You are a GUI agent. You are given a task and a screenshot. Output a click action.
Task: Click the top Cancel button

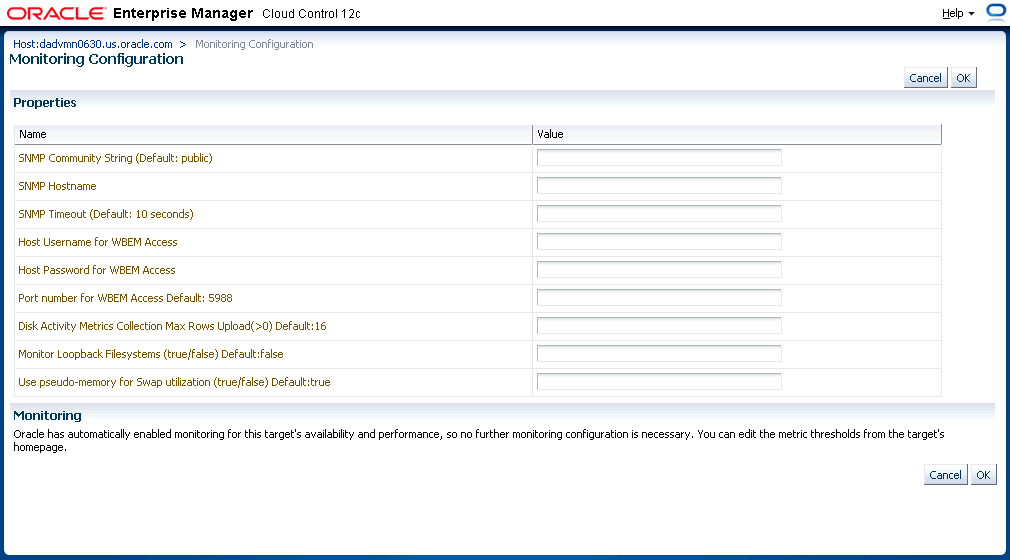(925, 78)
